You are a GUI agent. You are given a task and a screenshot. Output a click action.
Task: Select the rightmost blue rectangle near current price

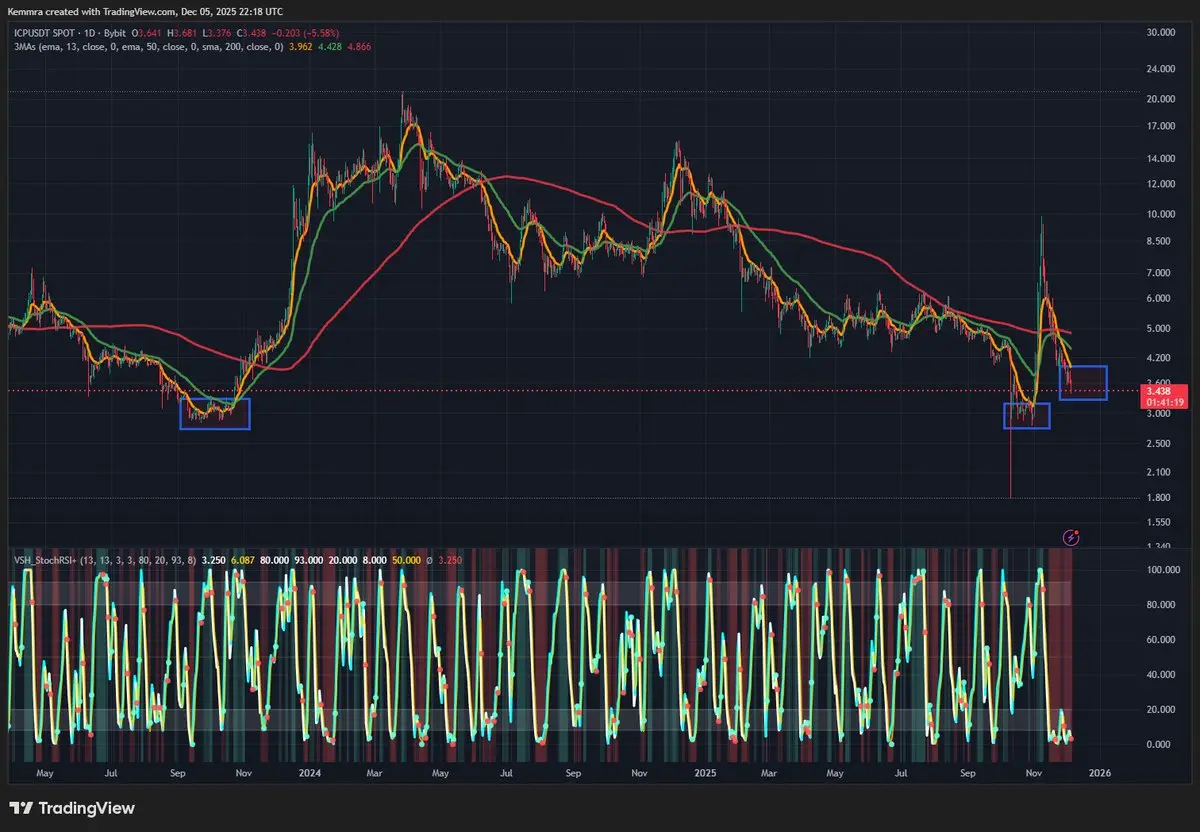point(1083,383)
